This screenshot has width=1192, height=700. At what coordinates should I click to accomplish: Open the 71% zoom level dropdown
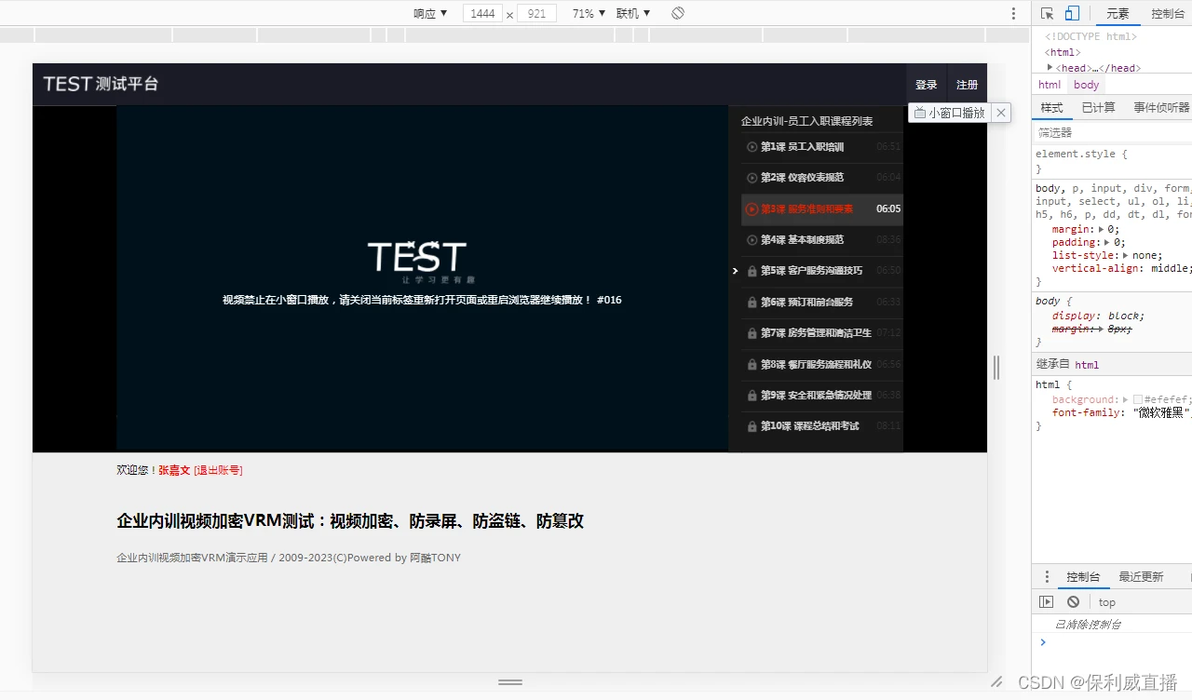click(588, 13)
